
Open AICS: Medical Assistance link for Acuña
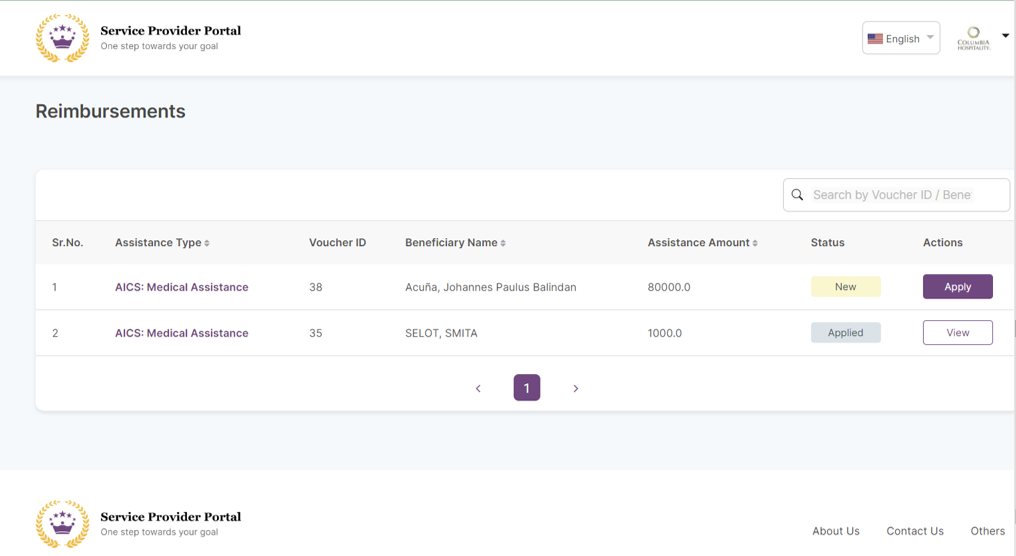click(181, 287)
